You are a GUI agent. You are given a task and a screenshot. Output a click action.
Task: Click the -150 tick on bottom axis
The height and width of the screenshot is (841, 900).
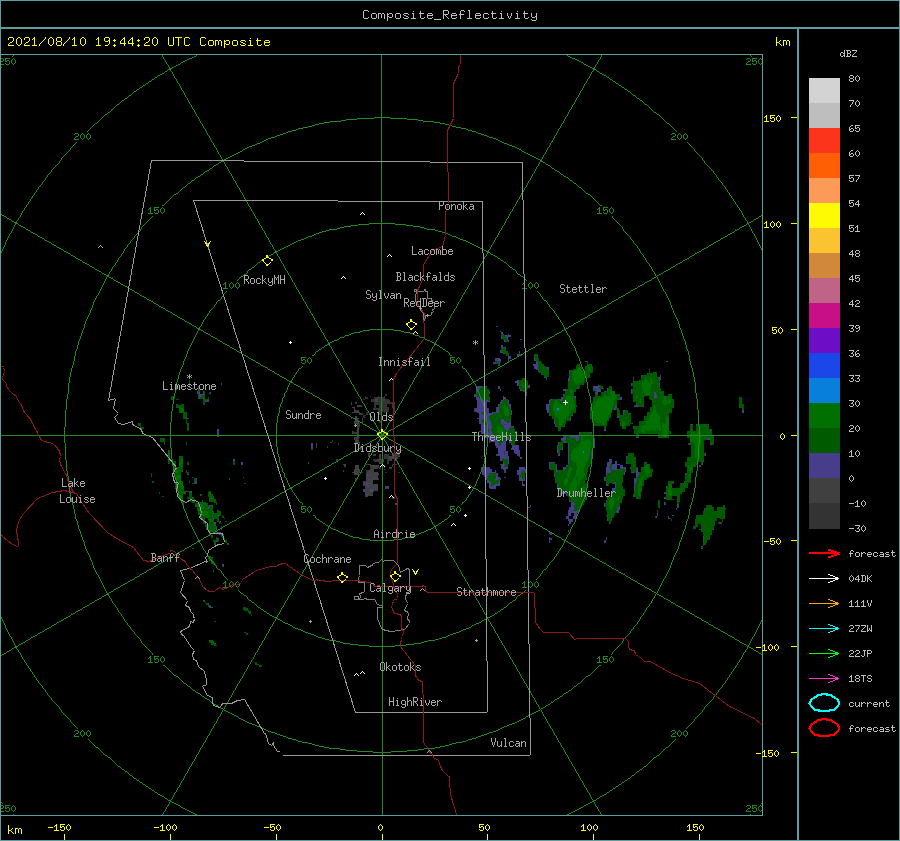pyautogui.click(x=59, y=827)
